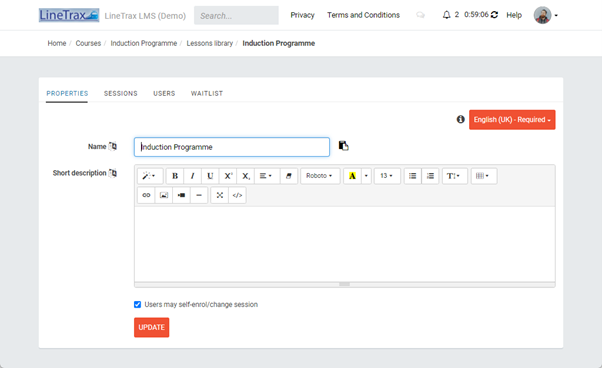Click the translate icon next to Name label
The image size is (602, 368).
pos(113,146)
